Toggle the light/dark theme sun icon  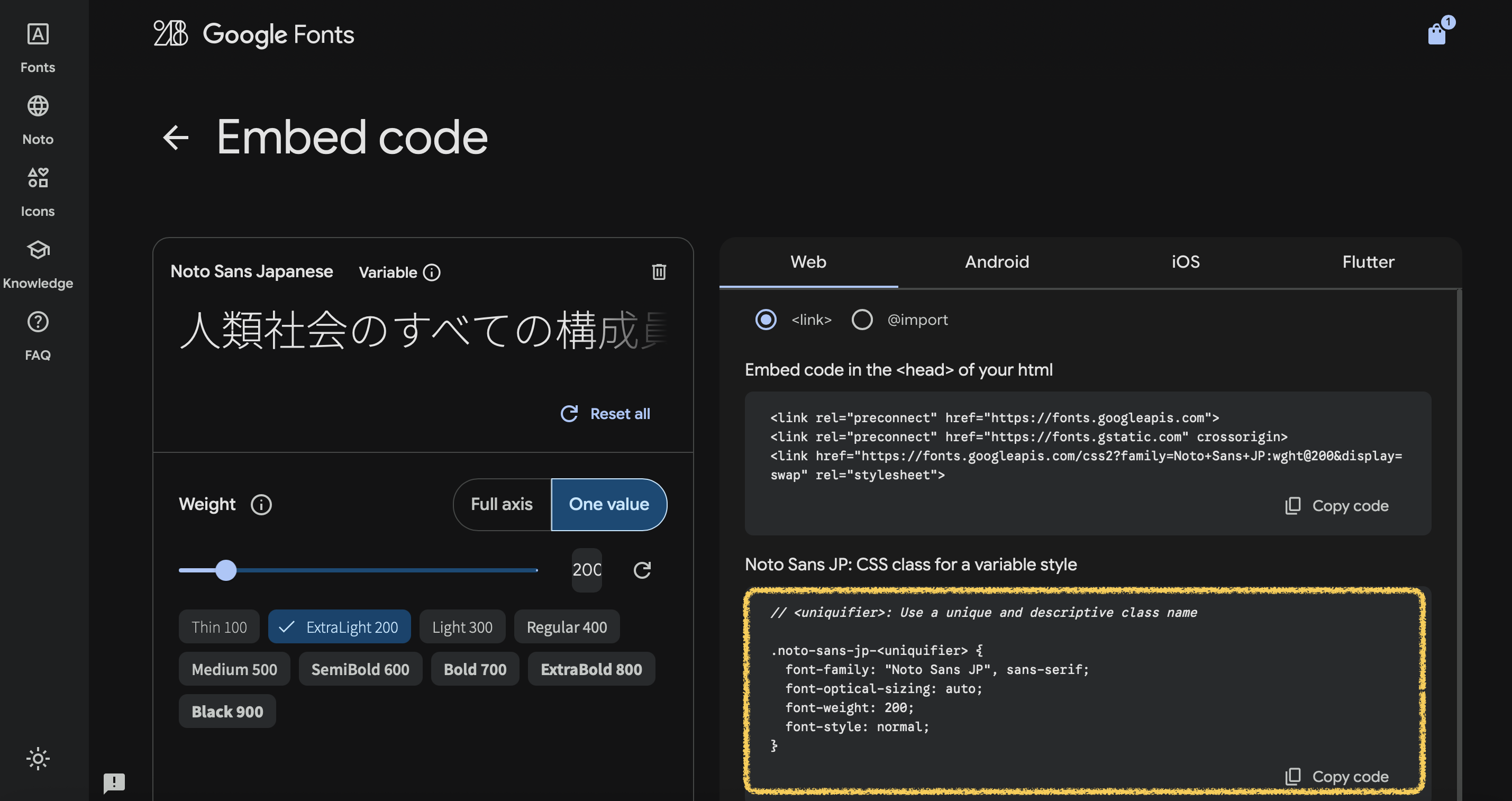pos(38,759)
